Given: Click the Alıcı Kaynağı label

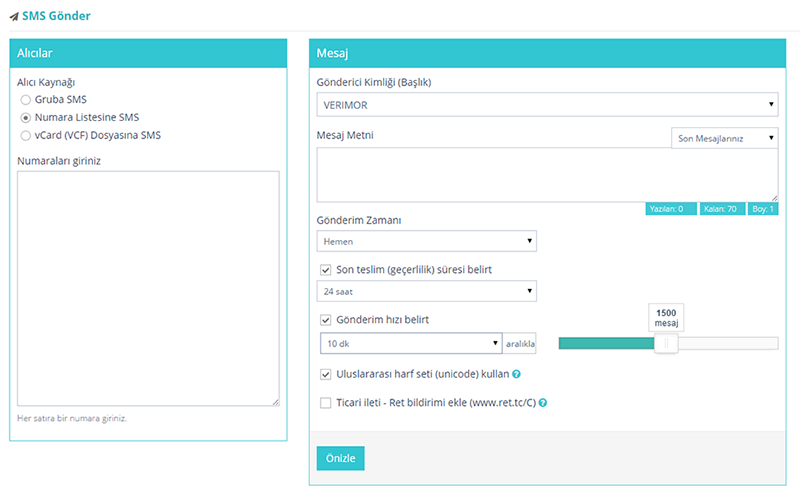Looking at the screenshot, I should [x=46, y=82].
